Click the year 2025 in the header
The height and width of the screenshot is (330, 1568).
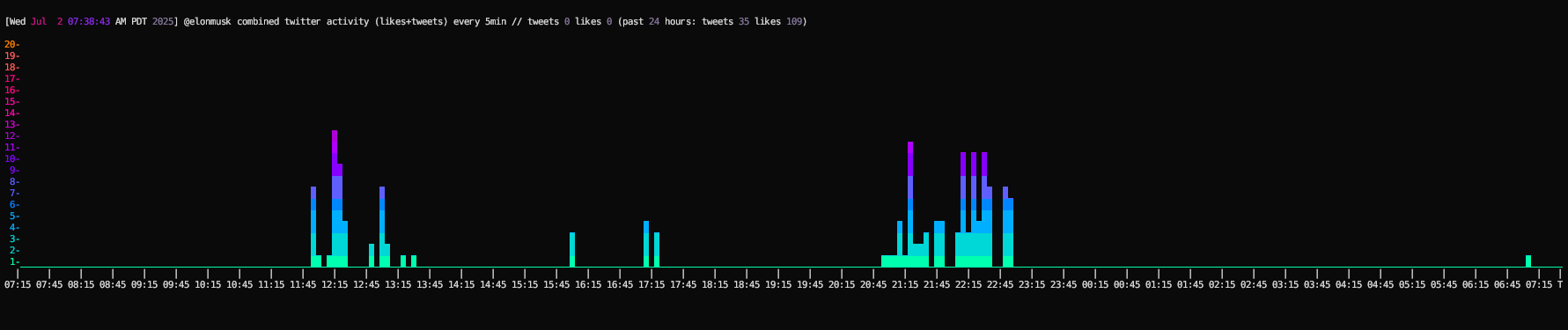[163, 22]
